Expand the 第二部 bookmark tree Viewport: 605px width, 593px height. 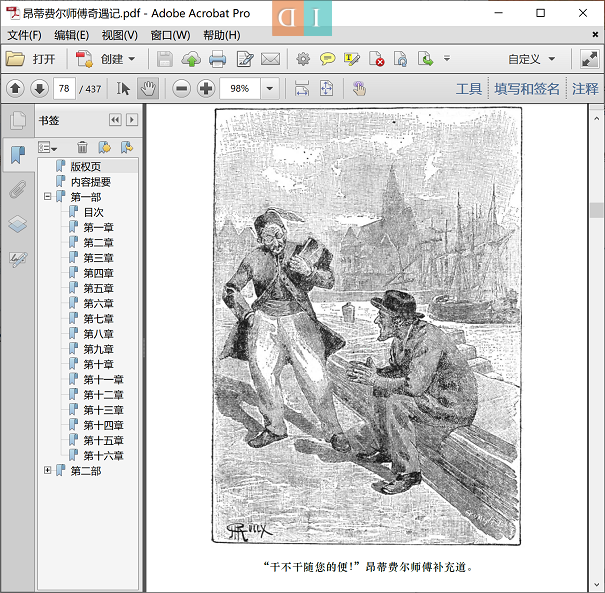coord(47,470)
